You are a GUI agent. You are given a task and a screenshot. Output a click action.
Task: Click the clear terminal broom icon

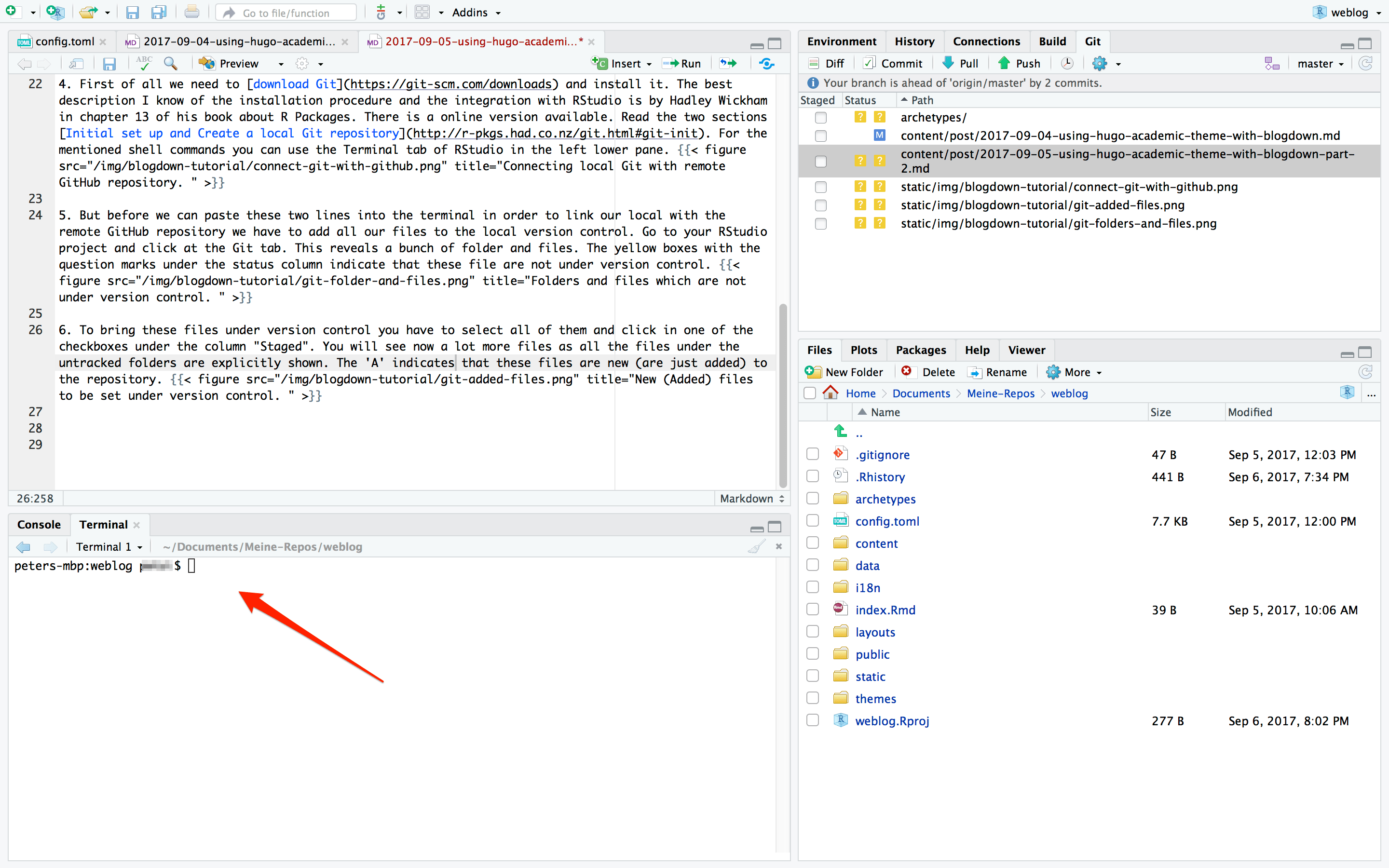[x=757, y=546]
